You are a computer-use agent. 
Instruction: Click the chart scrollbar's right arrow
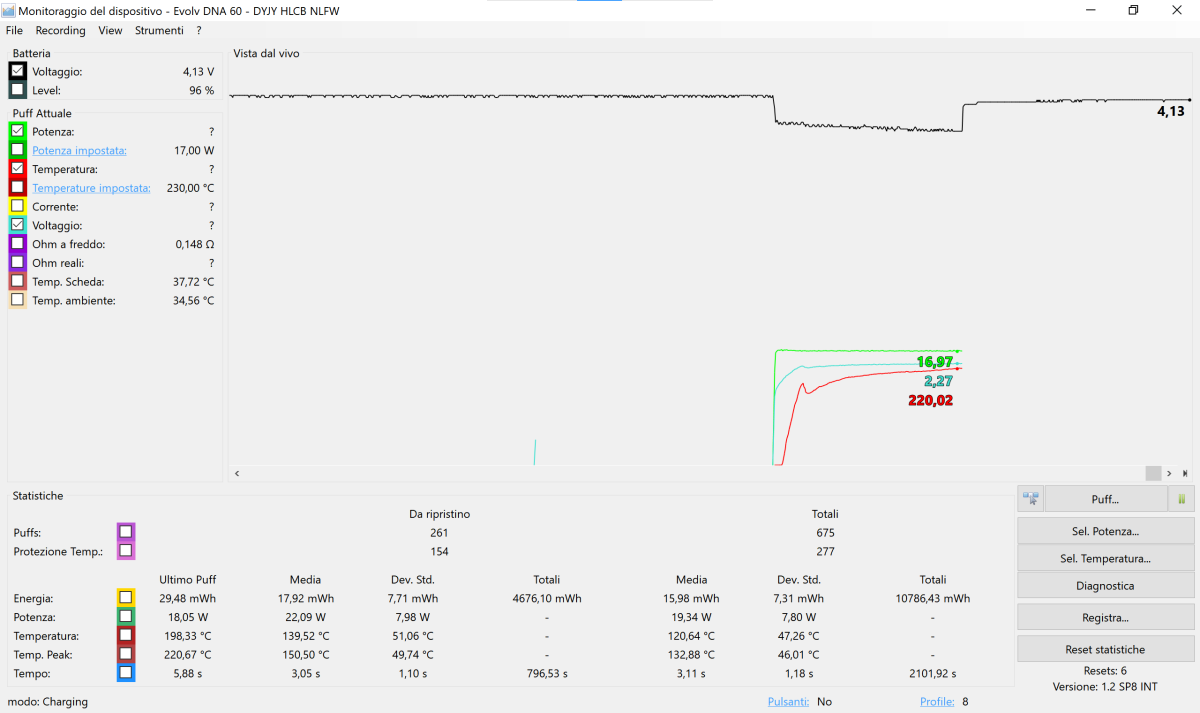(1170, 473)
